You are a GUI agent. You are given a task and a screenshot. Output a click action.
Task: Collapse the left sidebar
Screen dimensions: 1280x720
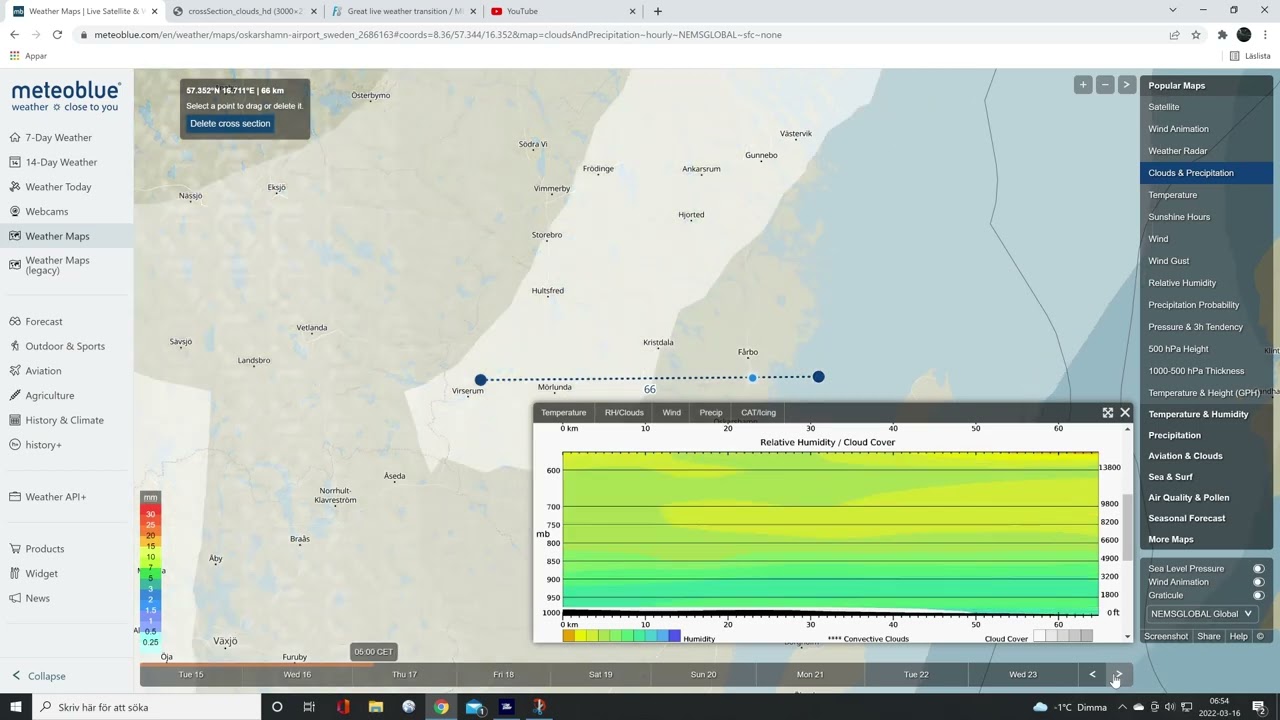[38, 676]
